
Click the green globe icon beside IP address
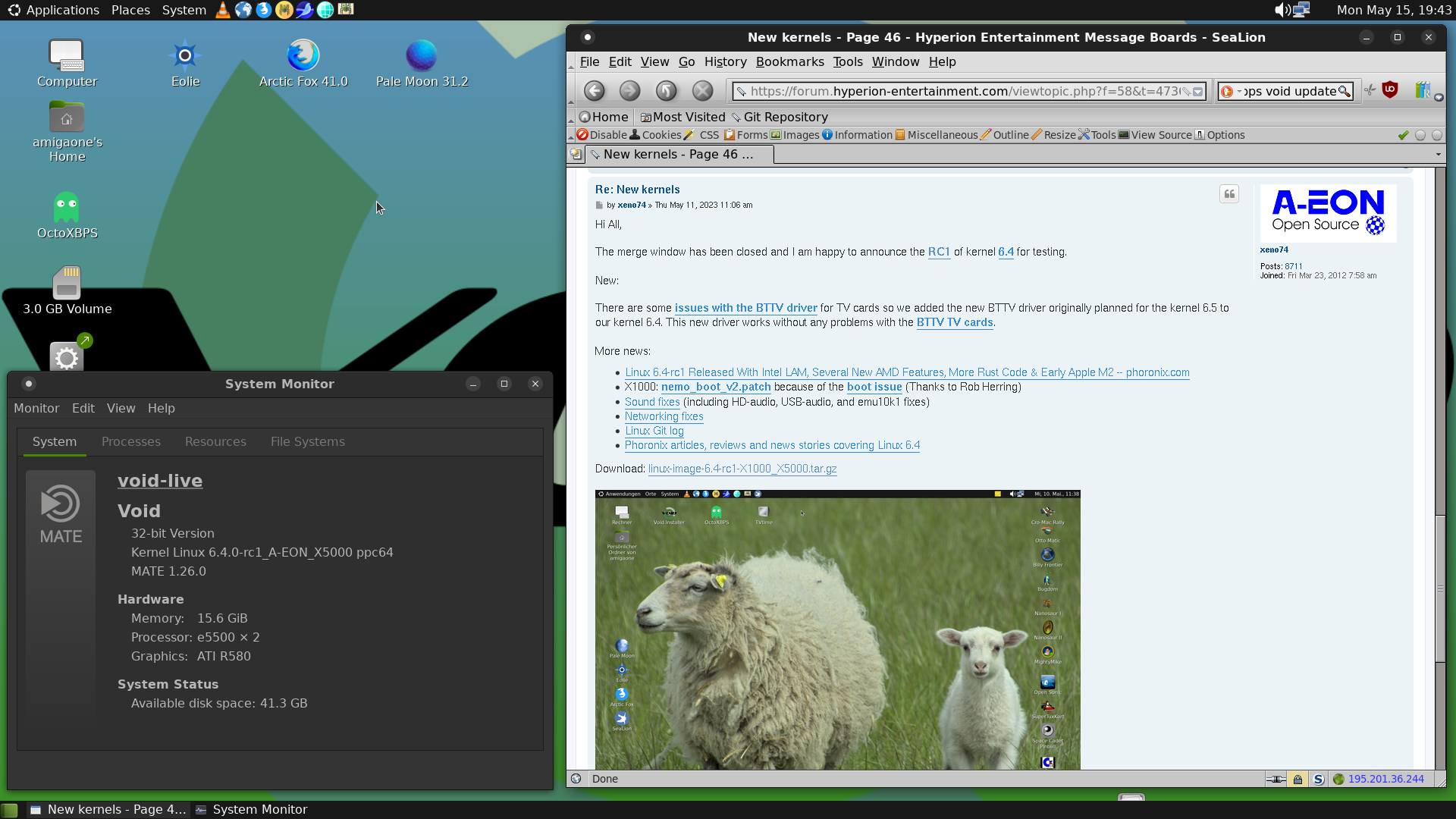pos(1338,779)
